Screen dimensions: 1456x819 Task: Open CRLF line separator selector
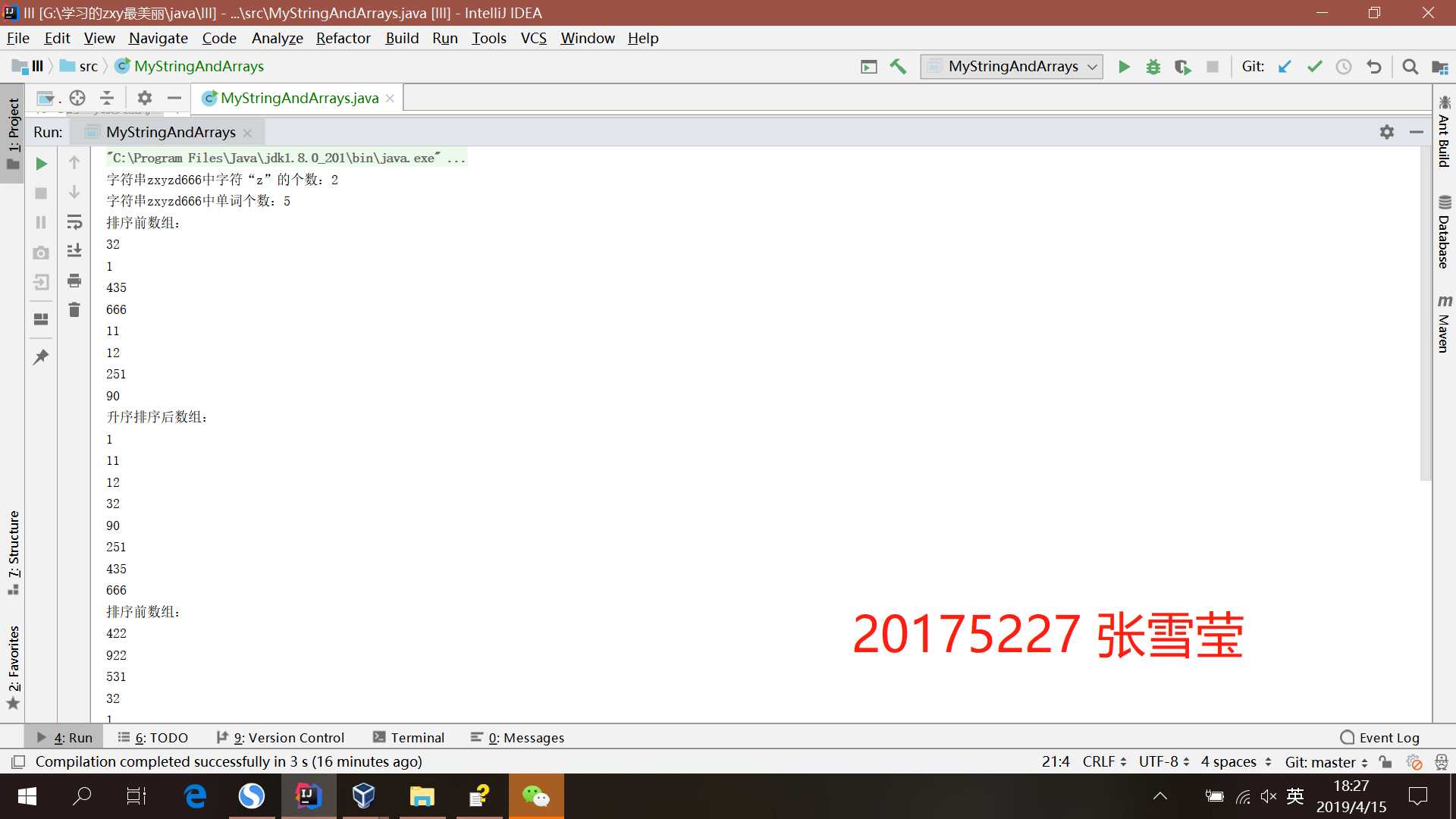(1104, 761)
